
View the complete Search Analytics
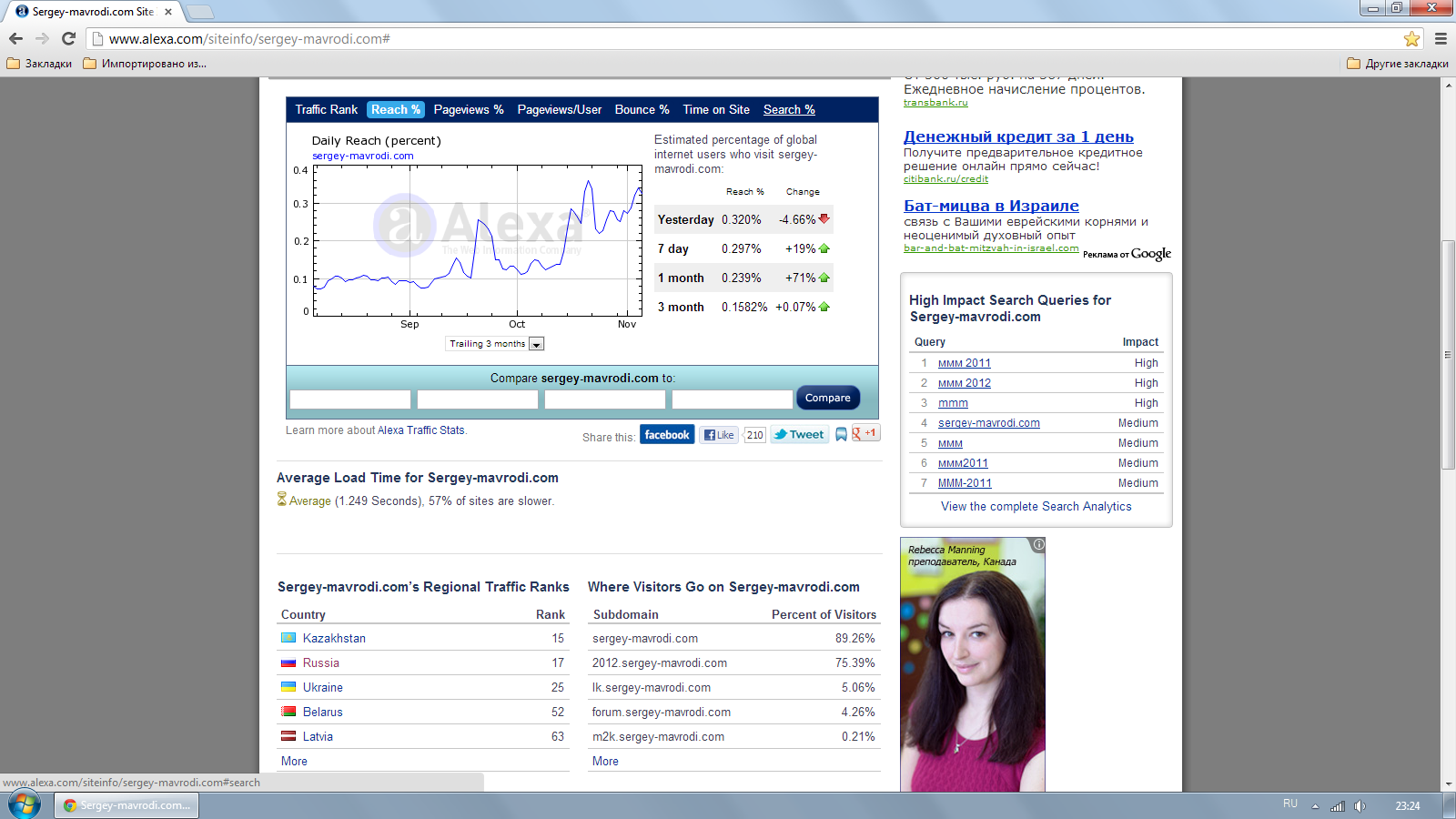tap(1036, 507)
